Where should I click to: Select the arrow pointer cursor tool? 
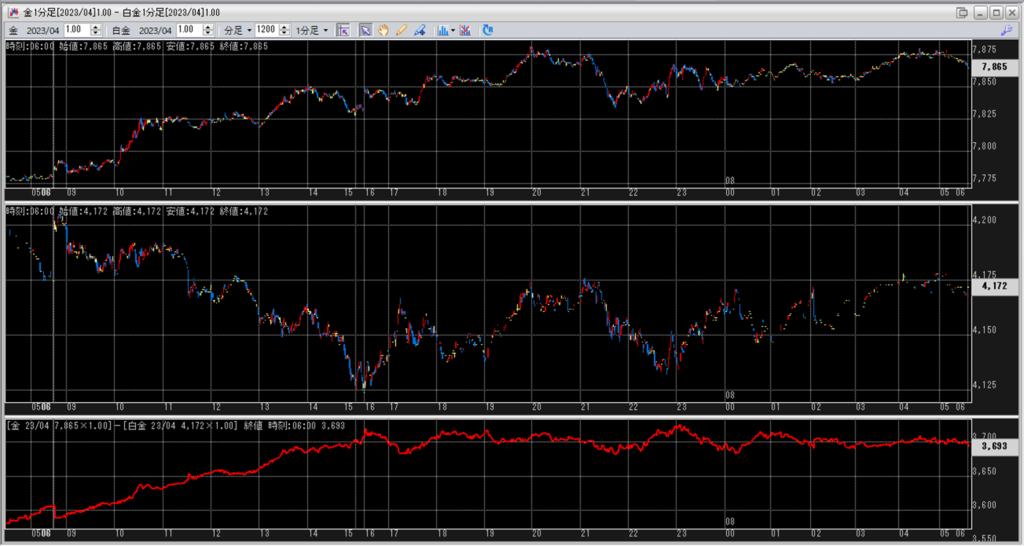tap(366, 30)
